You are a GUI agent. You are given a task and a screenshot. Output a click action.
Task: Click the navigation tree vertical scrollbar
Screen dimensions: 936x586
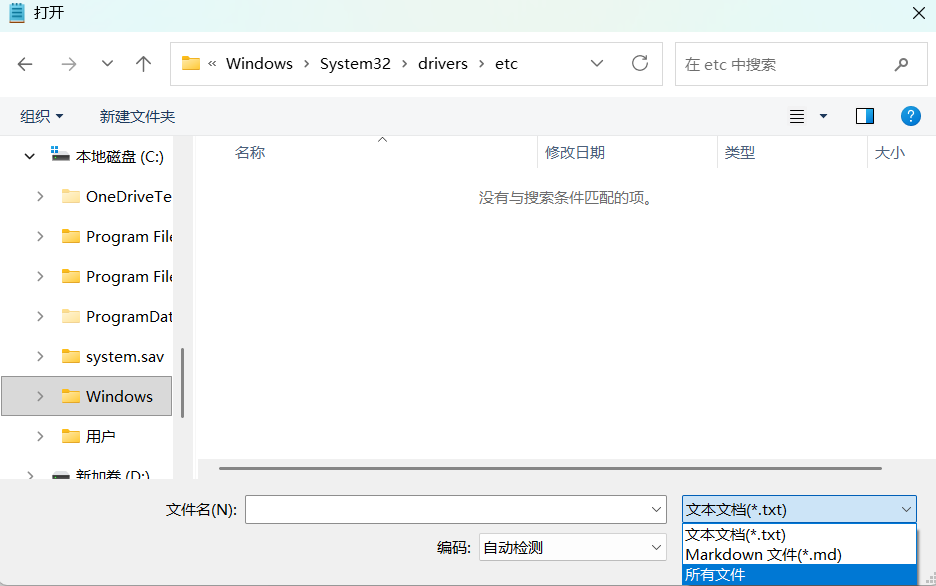(182, 383)
